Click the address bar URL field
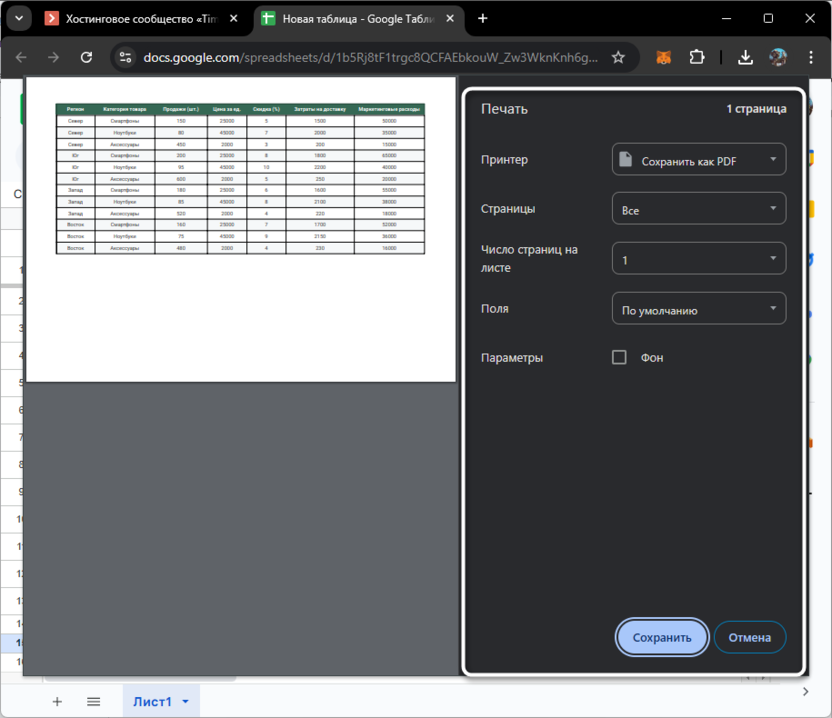Image resolution: width=832 pixels, height=718 pixels. 370,57
